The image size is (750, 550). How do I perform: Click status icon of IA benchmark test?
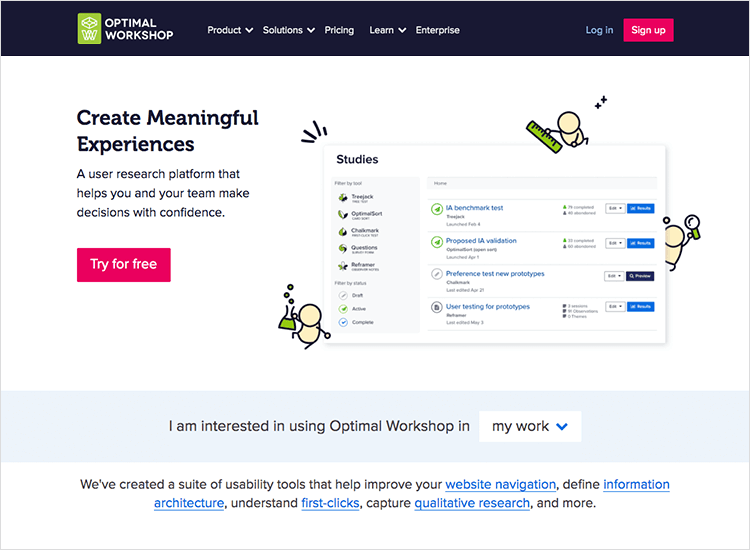pos(436,209)
